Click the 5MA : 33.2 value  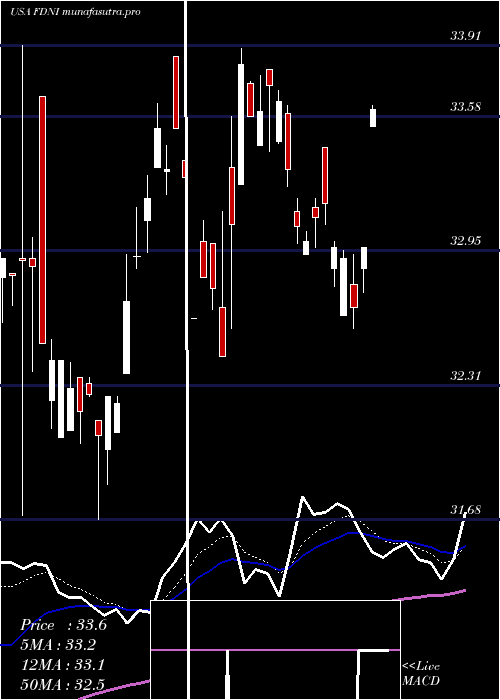click(59, 645)
